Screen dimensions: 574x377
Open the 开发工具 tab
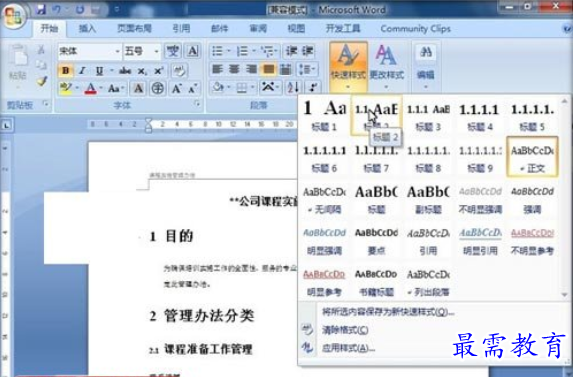pyautogui.click(x=343, y=29)
